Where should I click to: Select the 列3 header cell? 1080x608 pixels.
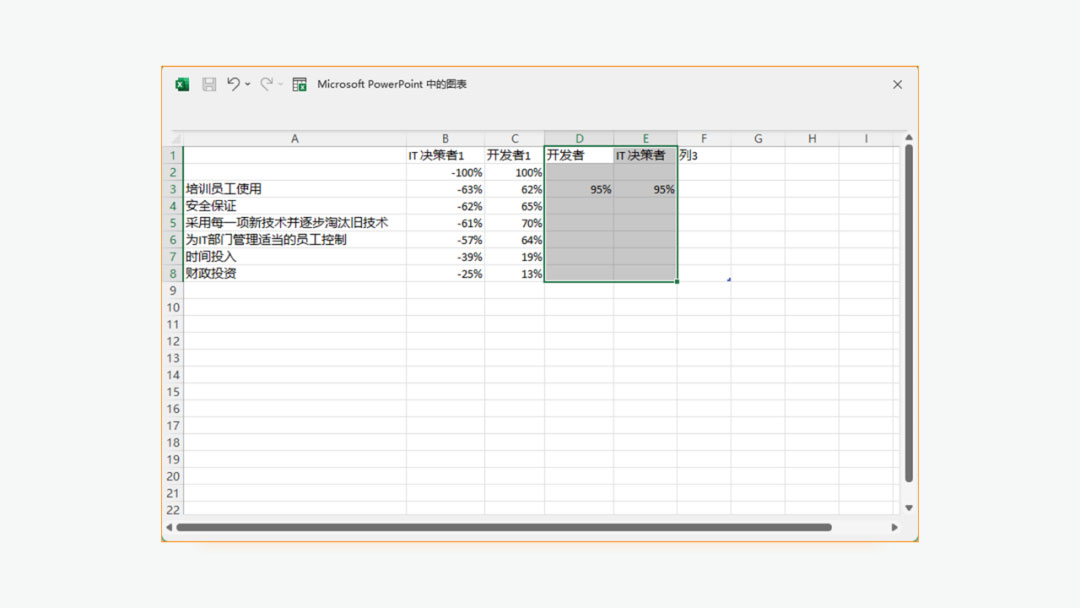coord(703,155)
